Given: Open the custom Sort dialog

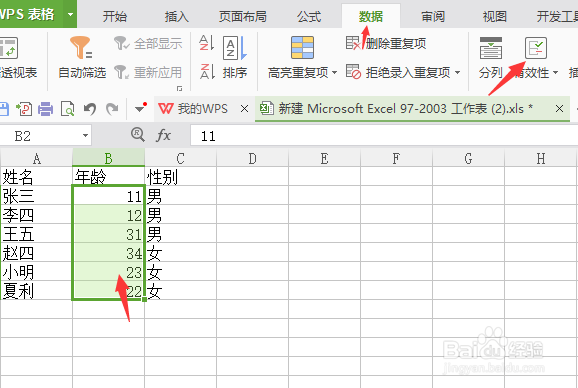Looking at the screenshot, I should pos(234,57).
